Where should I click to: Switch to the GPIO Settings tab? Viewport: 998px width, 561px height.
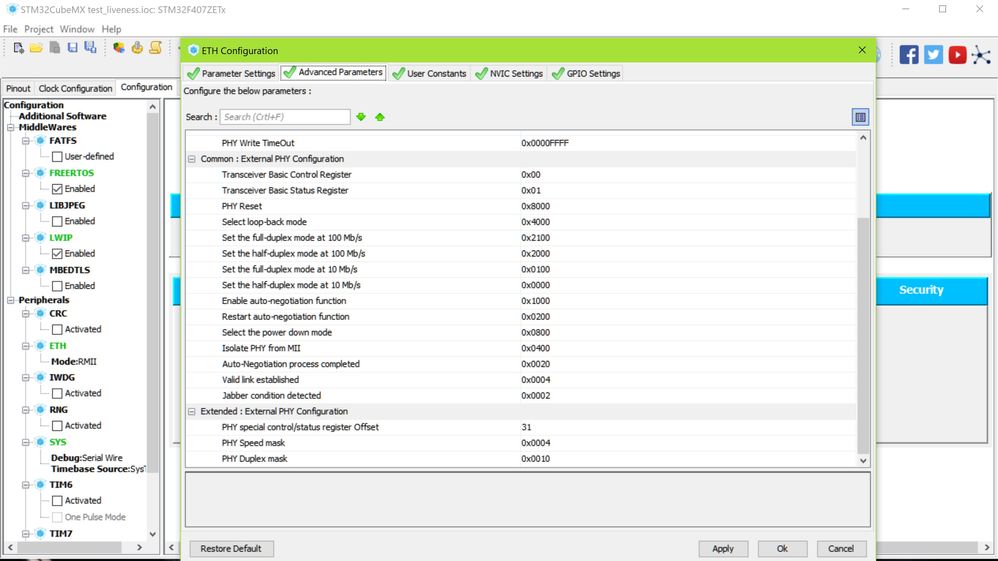click(586, 74)
